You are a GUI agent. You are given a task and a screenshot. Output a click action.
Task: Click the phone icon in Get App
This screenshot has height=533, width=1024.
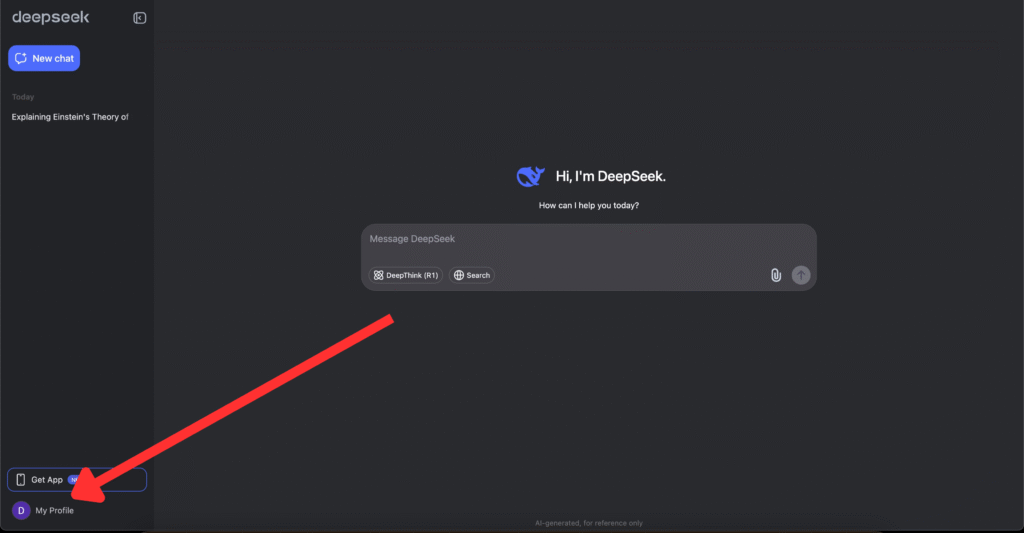21,479
